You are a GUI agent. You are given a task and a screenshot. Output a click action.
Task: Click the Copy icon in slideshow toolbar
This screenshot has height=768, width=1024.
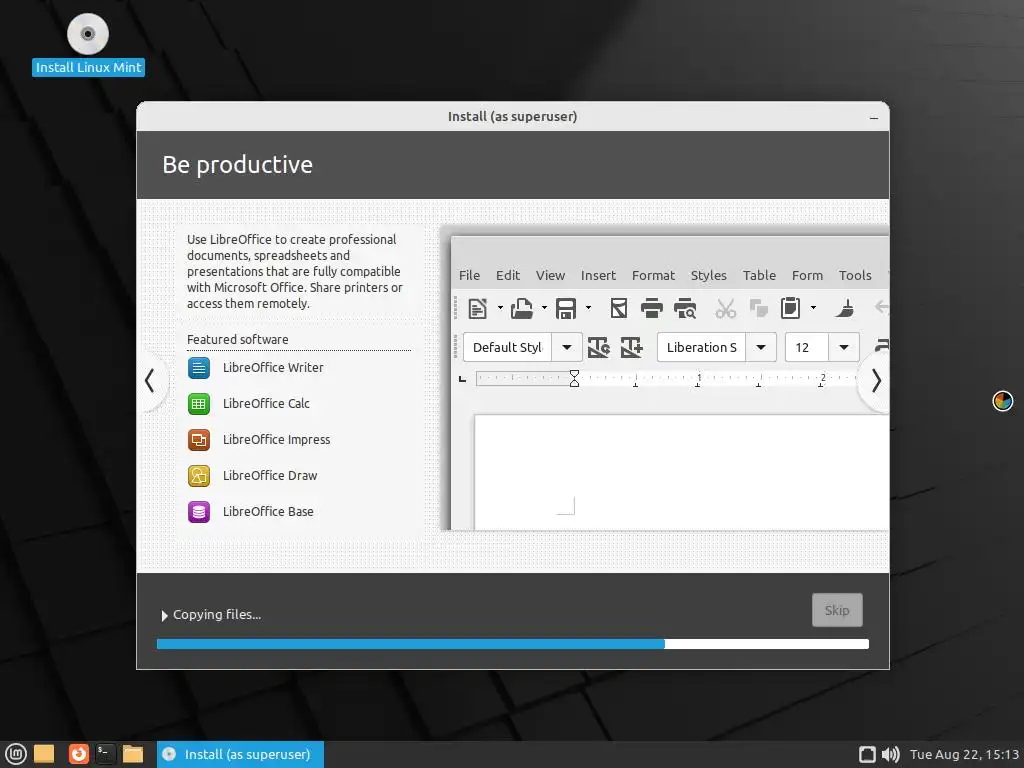pyautogui.click(x=758, y=308)
